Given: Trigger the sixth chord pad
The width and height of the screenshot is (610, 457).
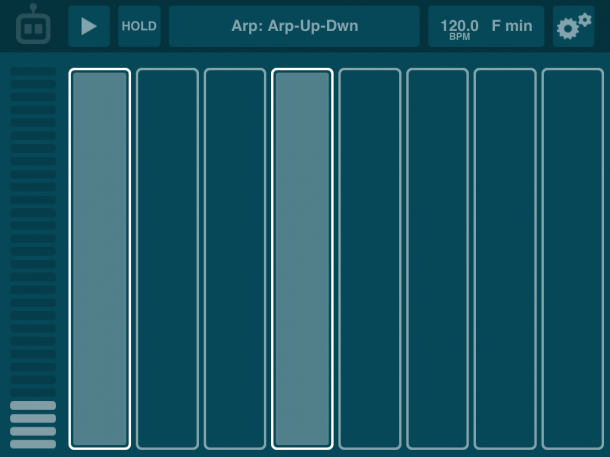Looking at the screenshot, I should tap(438, 259).
